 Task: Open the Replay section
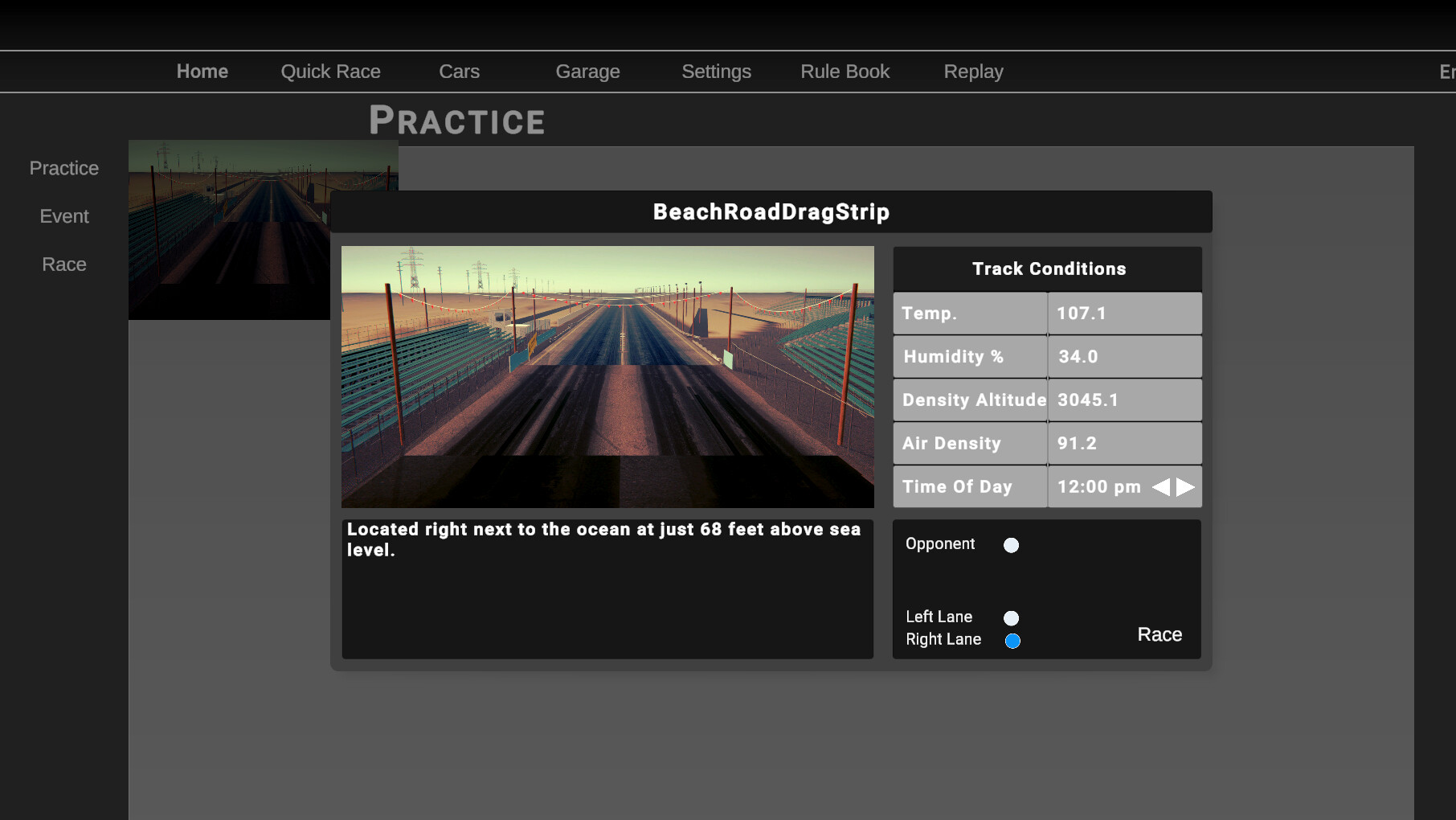[973, 72]
